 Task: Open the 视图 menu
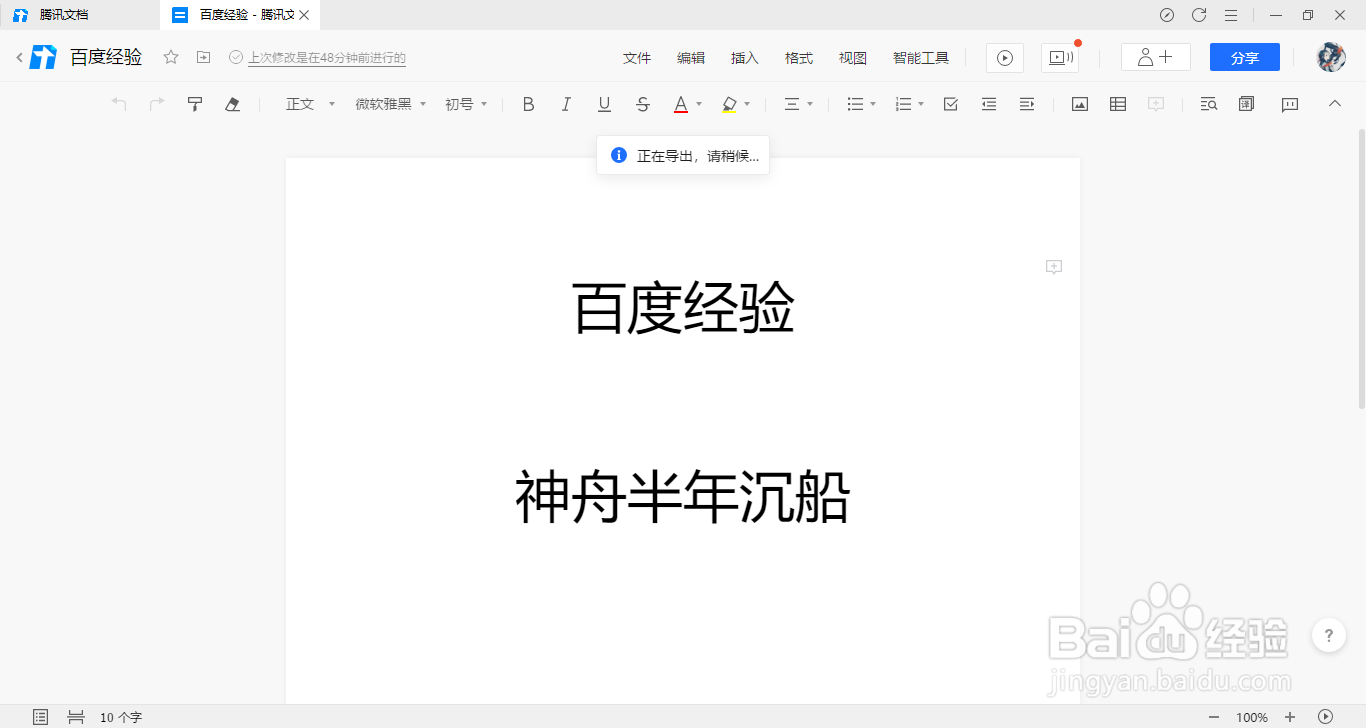point(853,58)
